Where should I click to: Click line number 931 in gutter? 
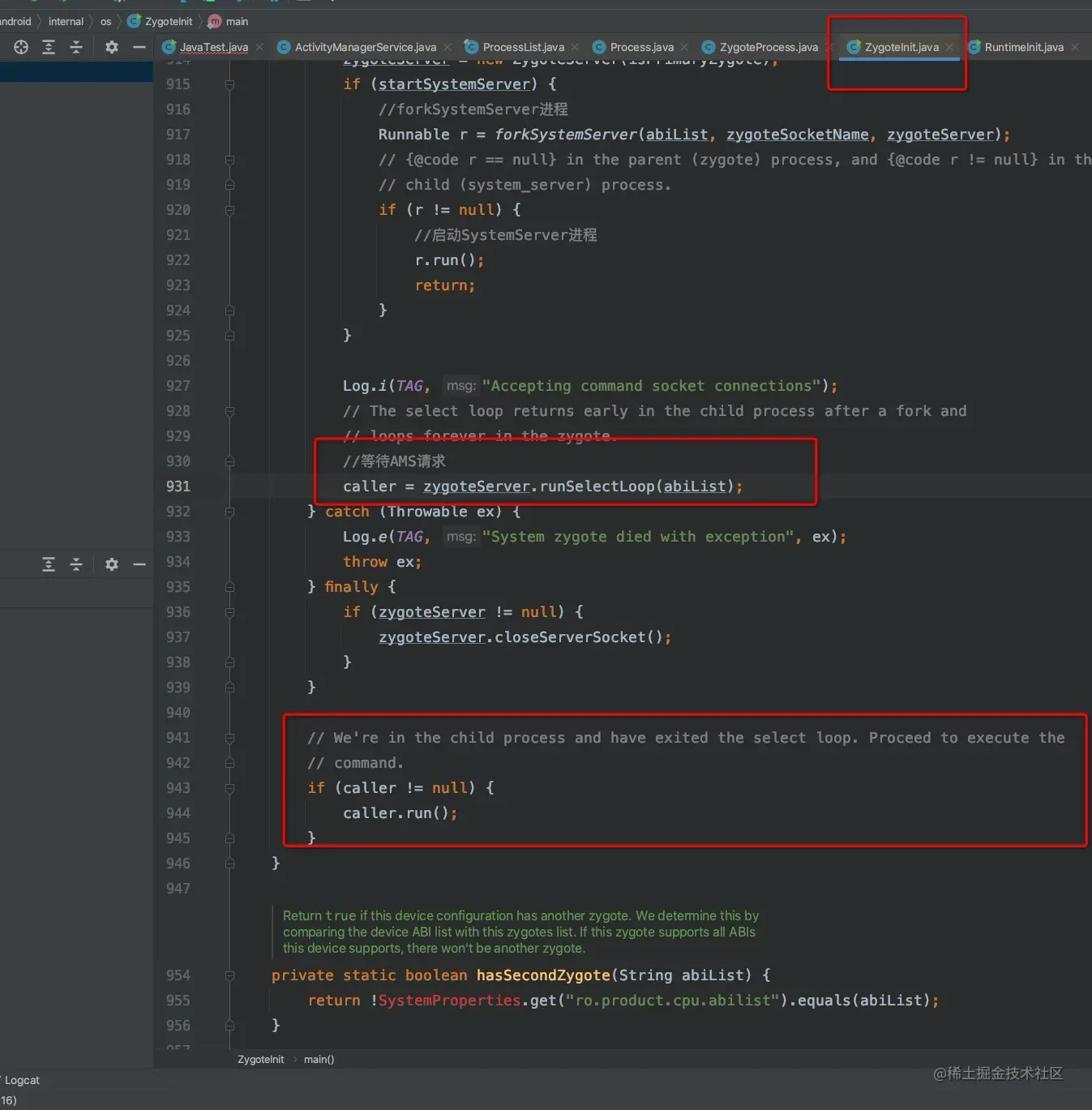tap(178, 486)
